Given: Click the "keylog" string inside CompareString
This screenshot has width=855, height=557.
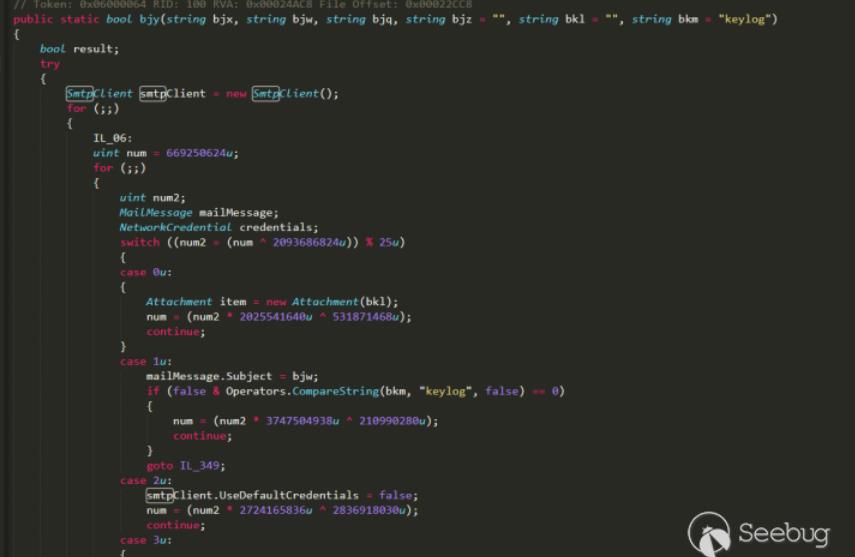Looking at the screenshot, I should [445, 391].
